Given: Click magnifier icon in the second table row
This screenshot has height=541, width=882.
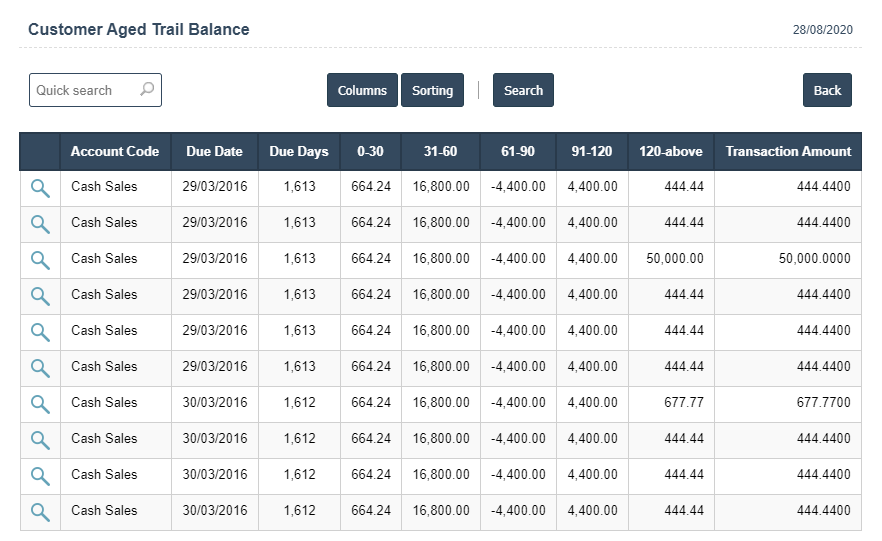Looking at the screenshot, I should point(40,224).
